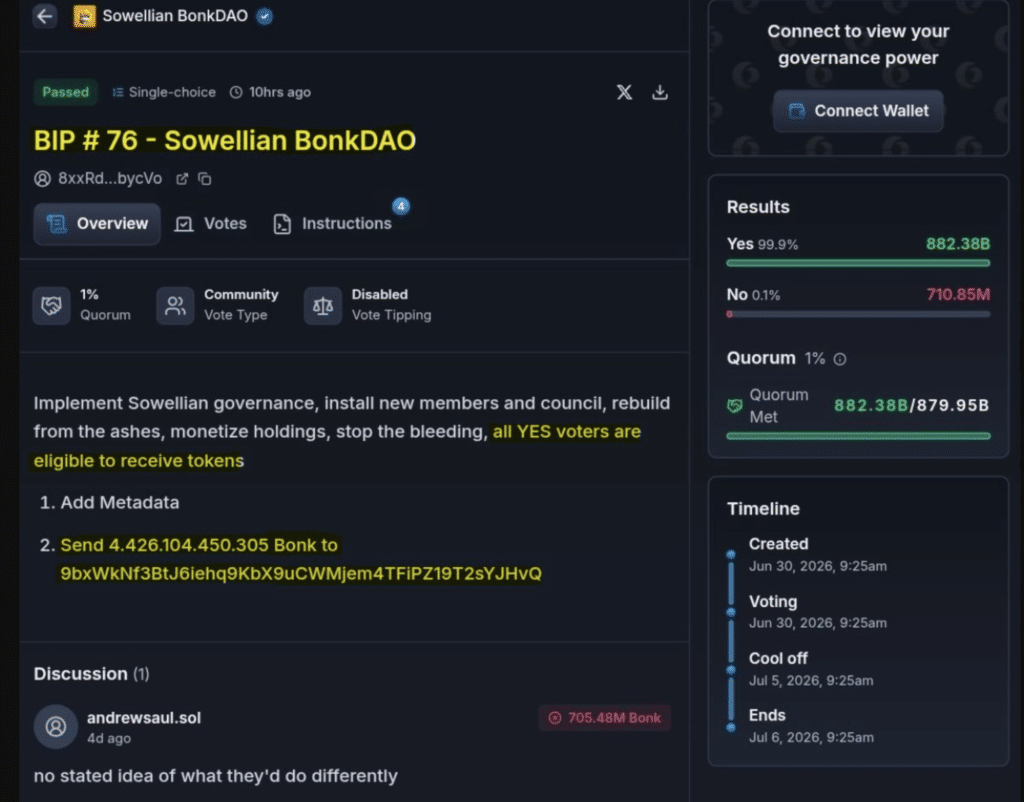Screen dimensions: 1024x802
Task: Click the 705.48M Bonk vote badge
Action: (605, 718)
